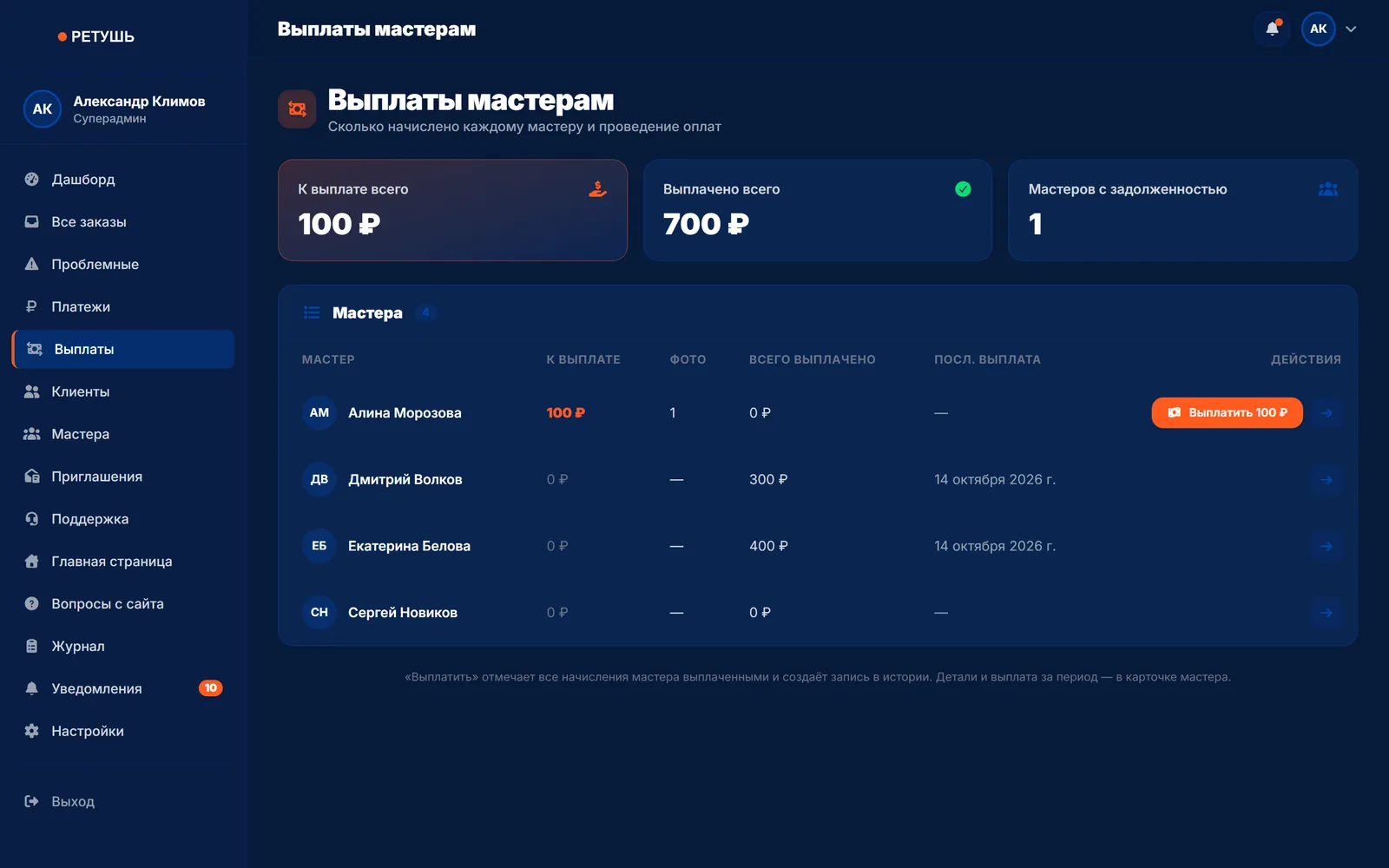Click the К выплате всего card
The height and width of the screenshot is (868, 1389).
point(452,210)
